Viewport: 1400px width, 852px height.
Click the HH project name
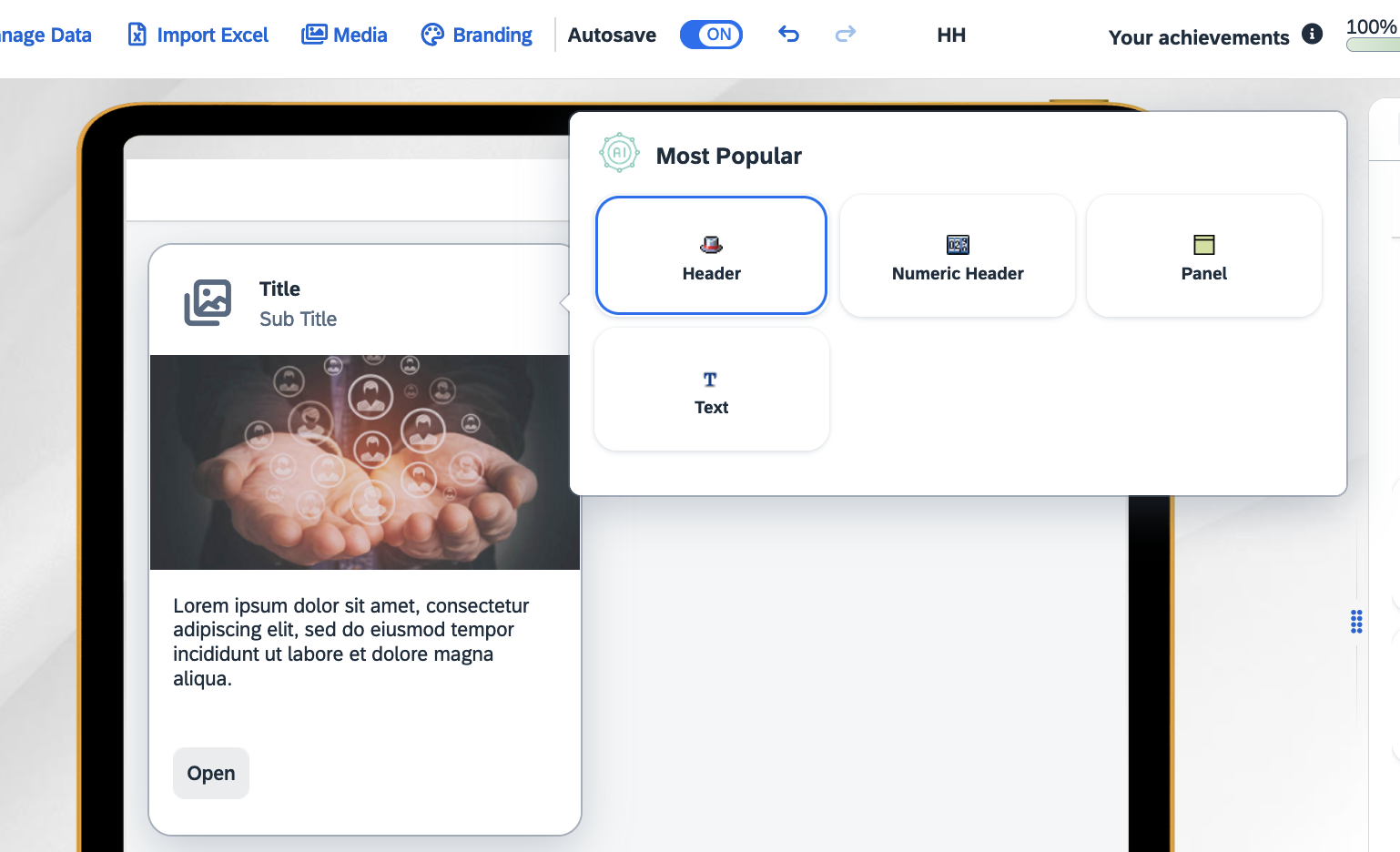(951, 35)
